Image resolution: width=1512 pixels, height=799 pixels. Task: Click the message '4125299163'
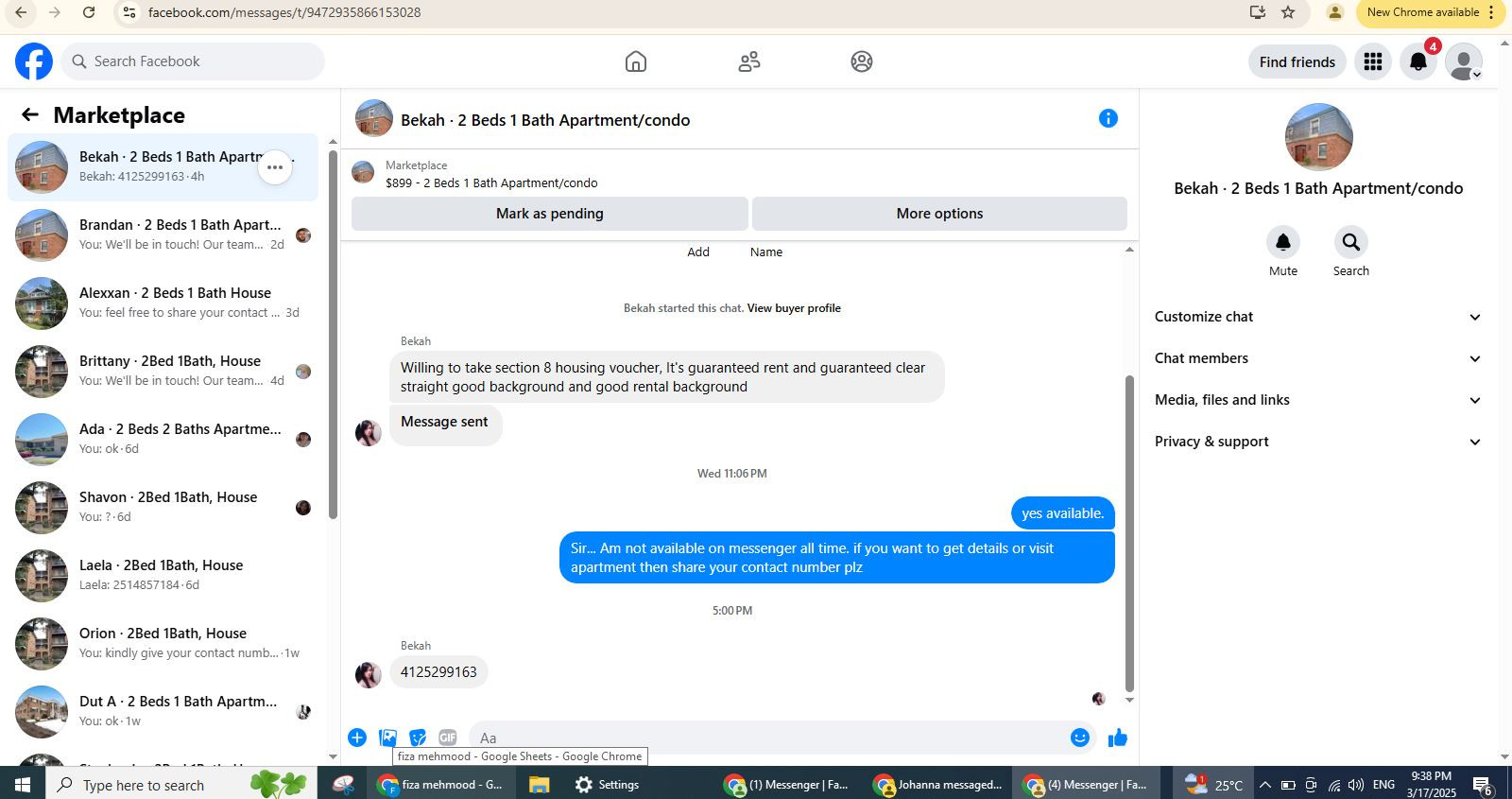tap(438, 672)
